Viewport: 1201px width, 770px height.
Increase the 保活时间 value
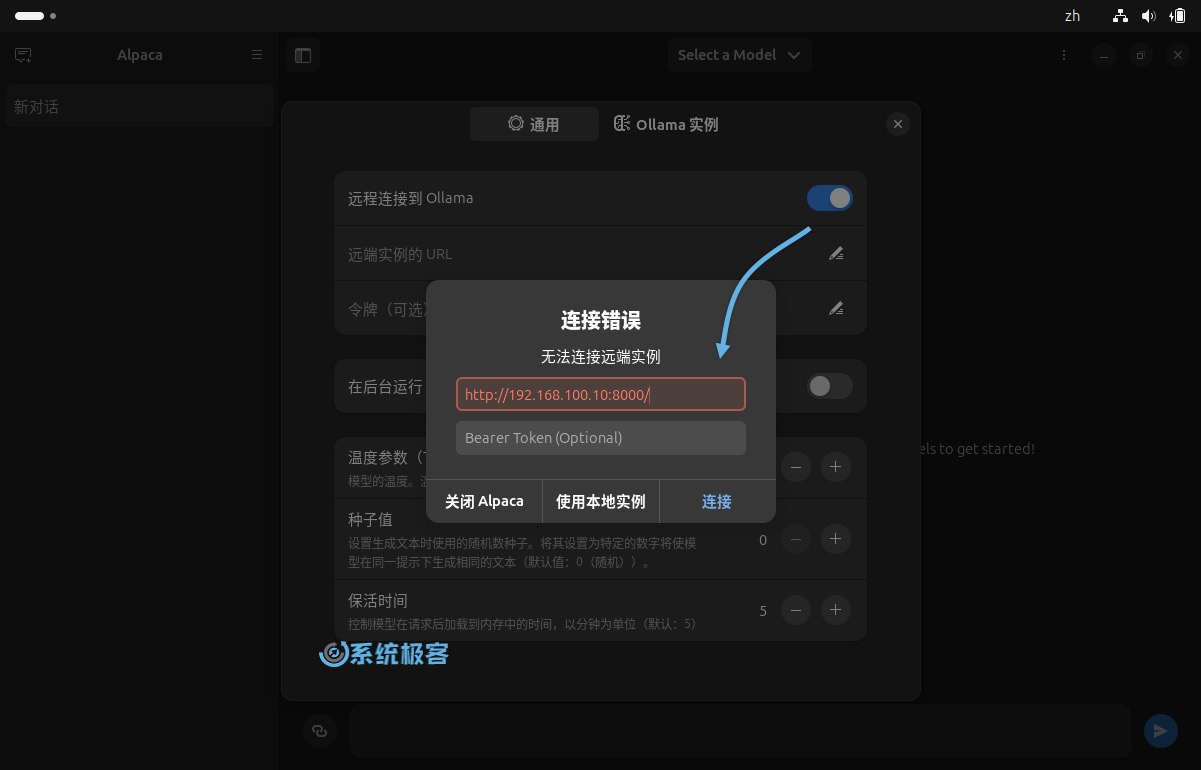836,610
